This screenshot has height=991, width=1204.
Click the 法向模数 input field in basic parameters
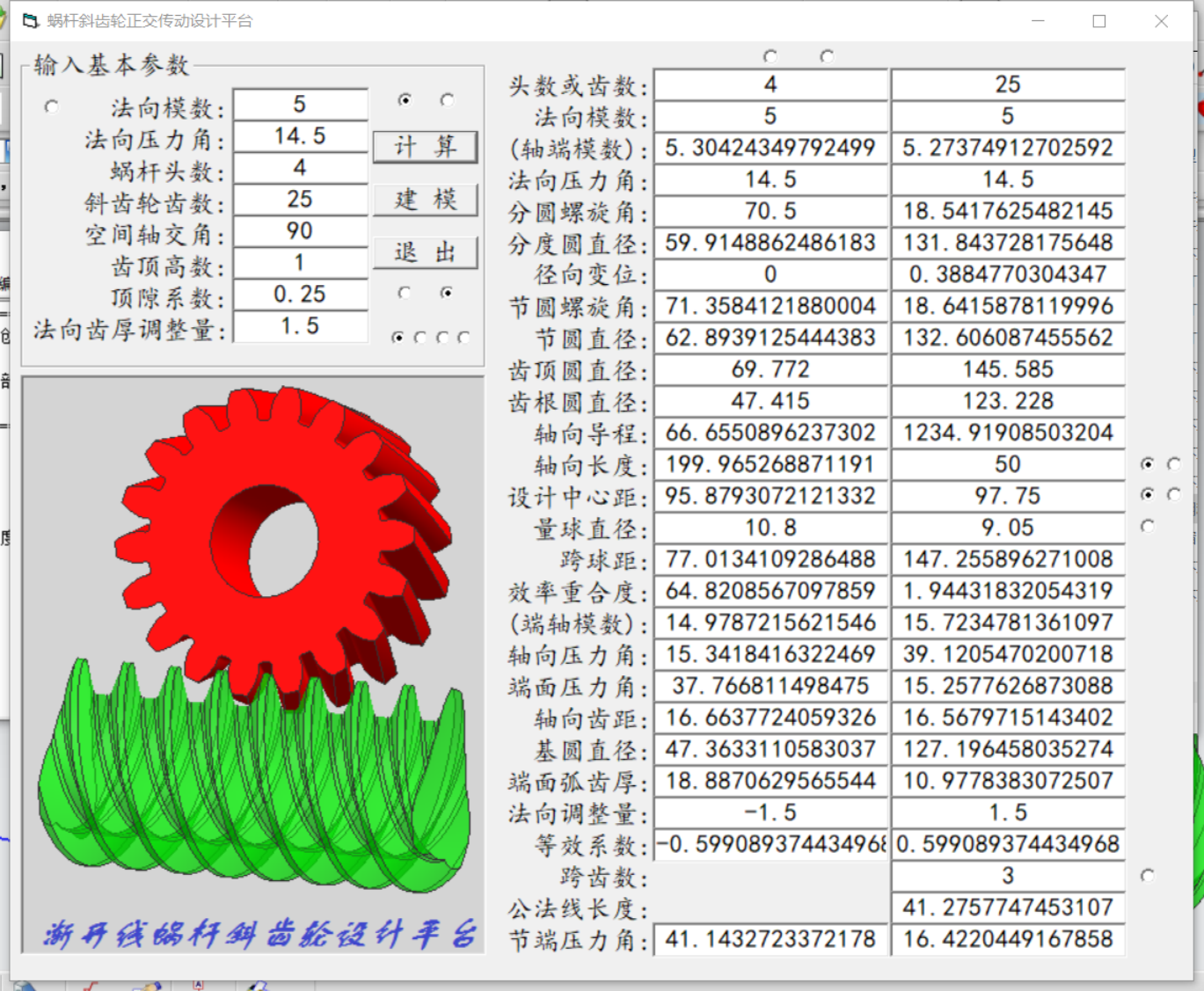[x=300, y=105]
